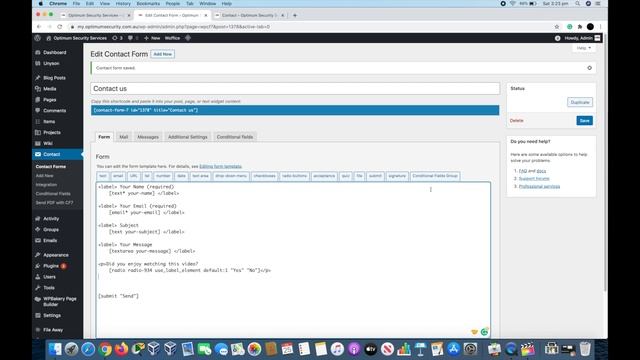
Task: Select the contact-form-7 shortcode field
Action: [295, 110]
